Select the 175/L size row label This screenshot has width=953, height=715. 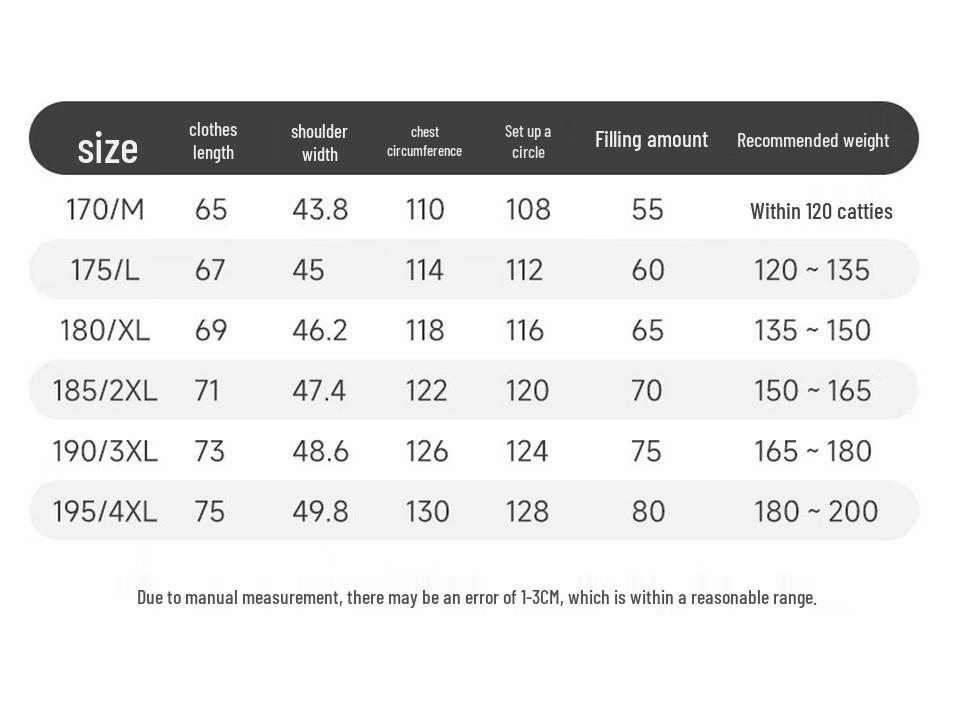click(x=105, y=270)
